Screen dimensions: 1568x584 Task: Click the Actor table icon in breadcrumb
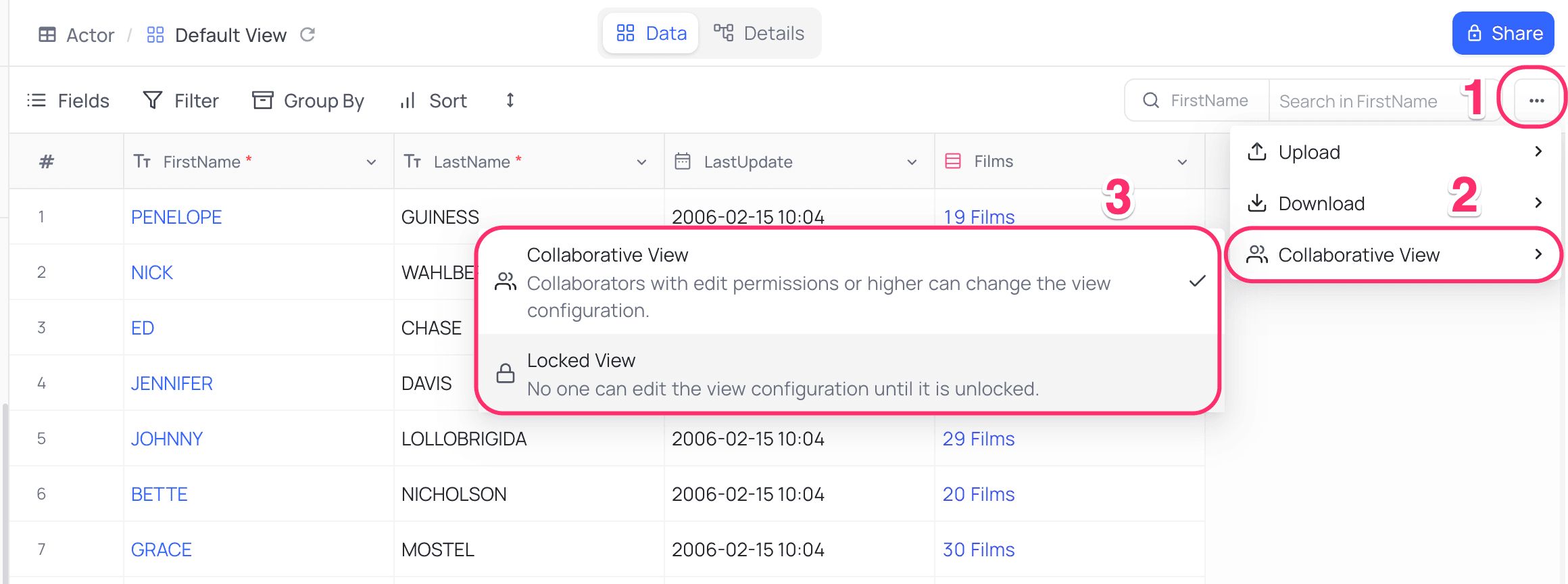47,34
